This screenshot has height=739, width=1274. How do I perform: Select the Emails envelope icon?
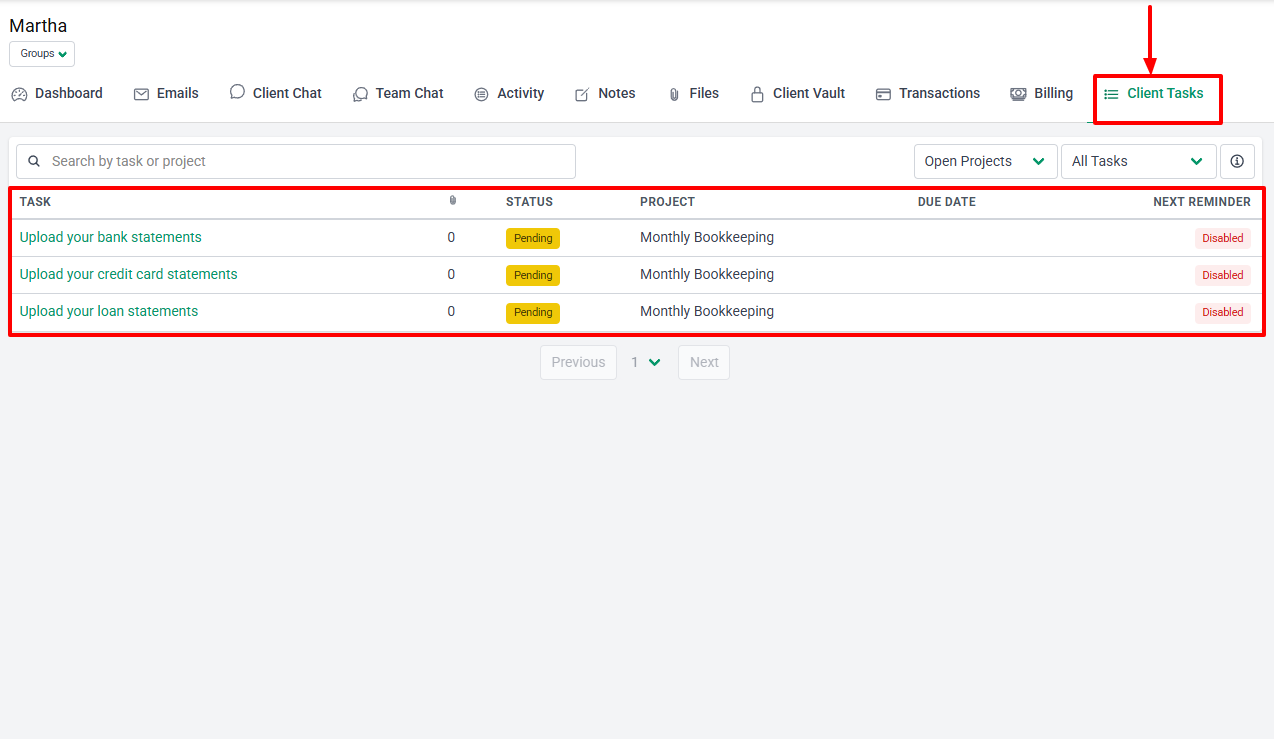139,93
